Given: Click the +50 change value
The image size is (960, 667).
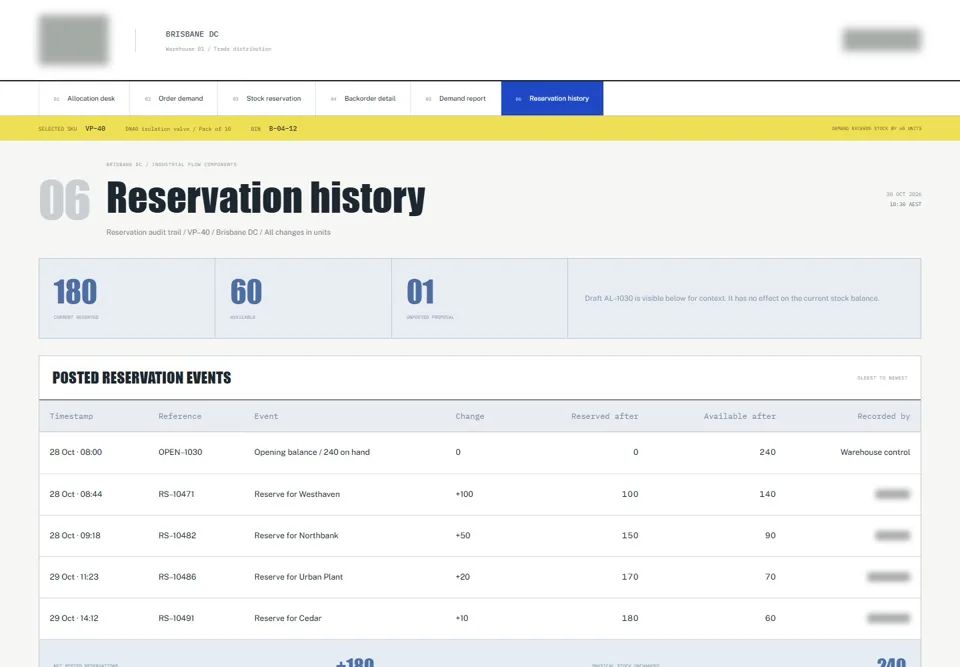Looking at the screenshot, I should 463,535.
